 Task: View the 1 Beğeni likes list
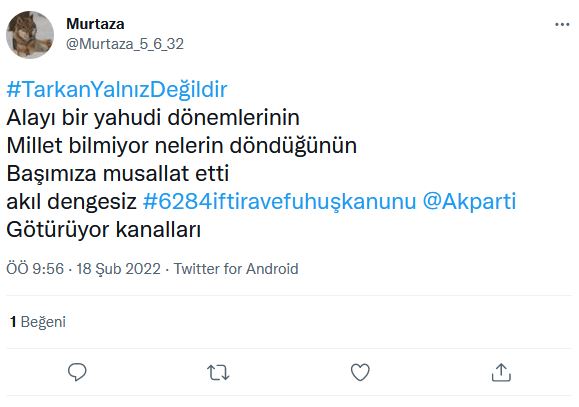(x=38, y=322)
